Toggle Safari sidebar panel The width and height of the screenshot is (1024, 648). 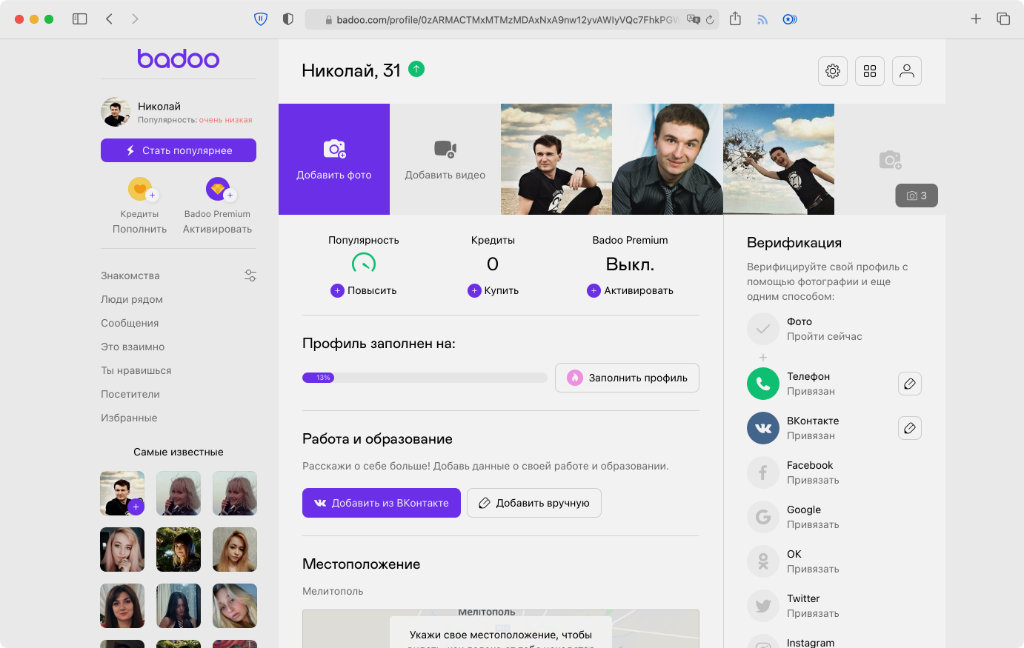(80, 19)
